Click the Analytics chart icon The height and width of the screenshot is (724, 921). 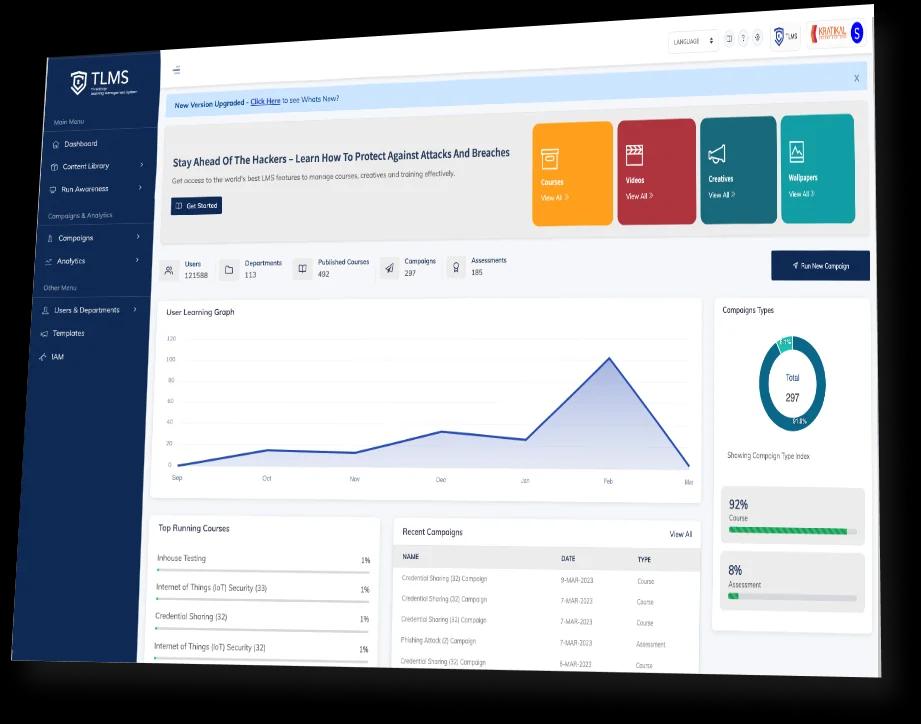(x=48, y=262)
